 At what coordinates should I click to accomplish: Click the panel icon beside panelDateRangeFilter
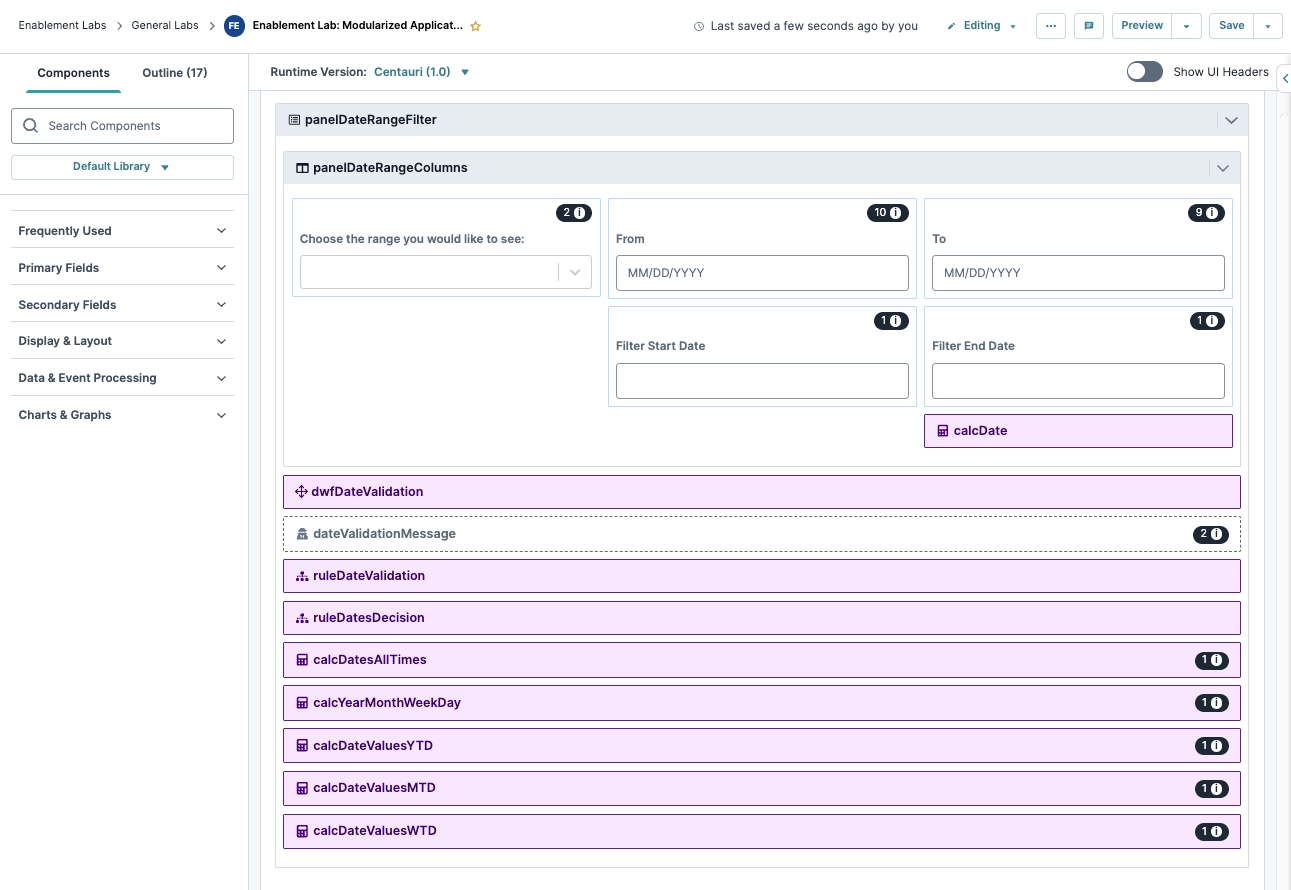[x=294, y=119]
